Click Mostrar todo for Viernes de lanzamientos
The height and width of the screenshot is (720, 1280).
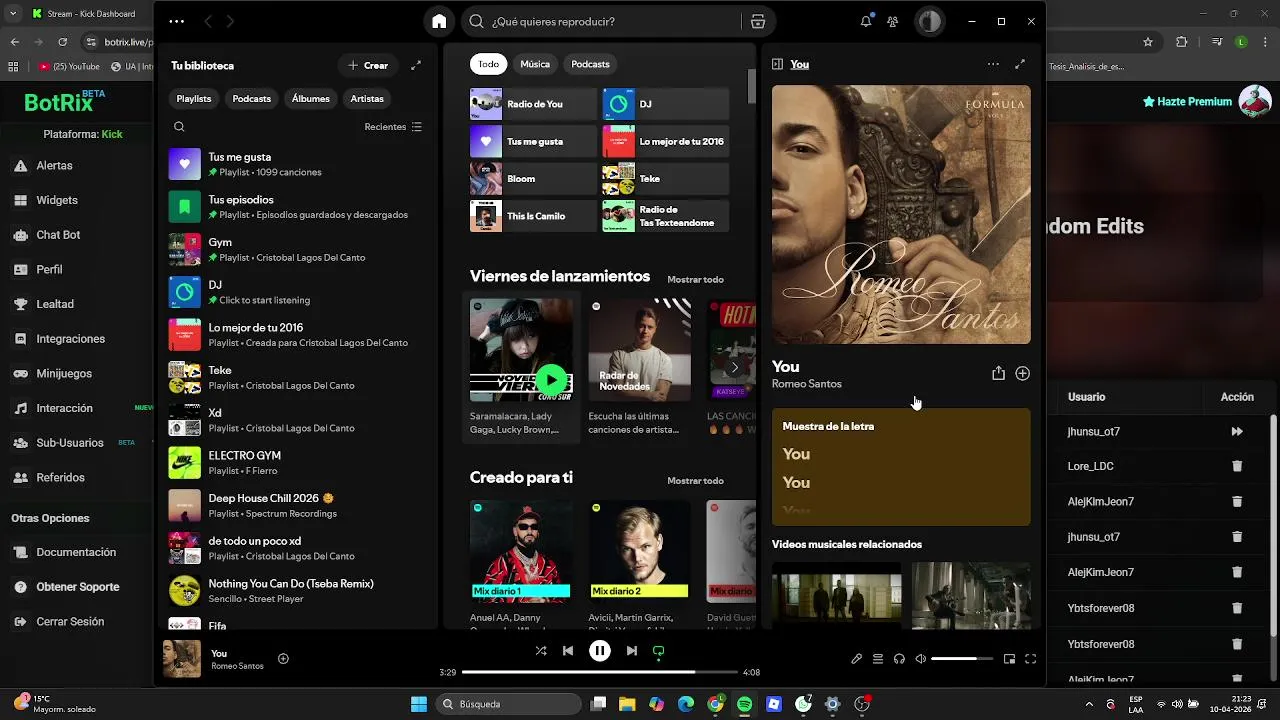(695, 279)
